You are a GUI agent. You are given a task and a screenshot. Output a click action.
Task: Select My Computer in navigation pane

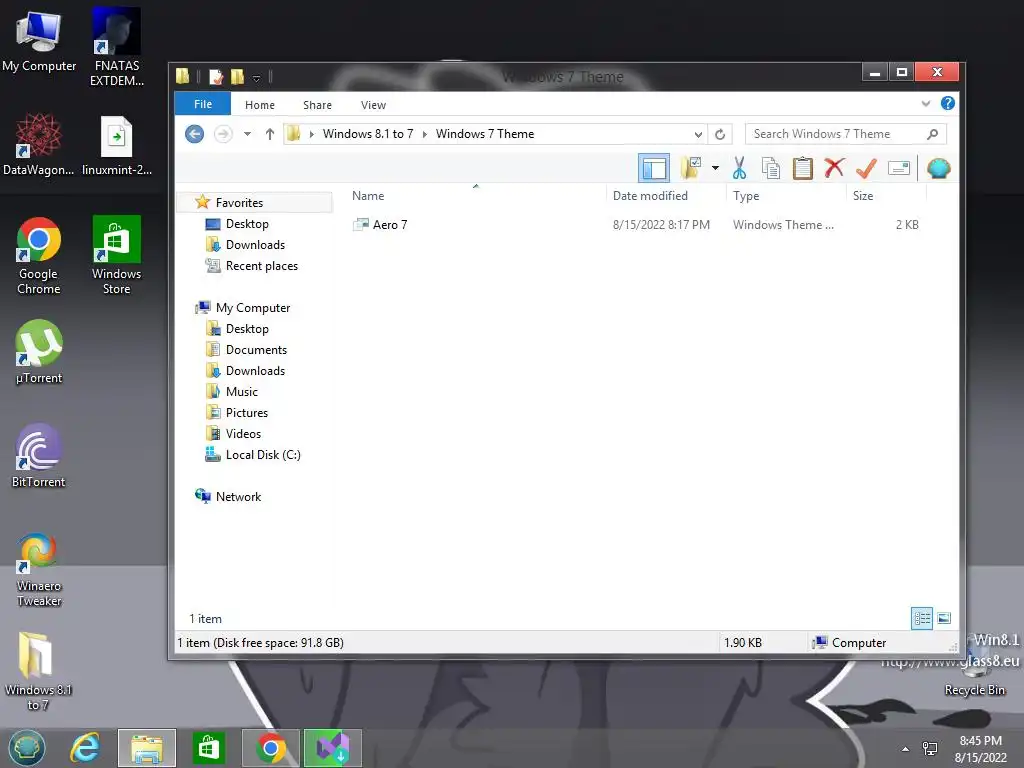pos(253,308)
